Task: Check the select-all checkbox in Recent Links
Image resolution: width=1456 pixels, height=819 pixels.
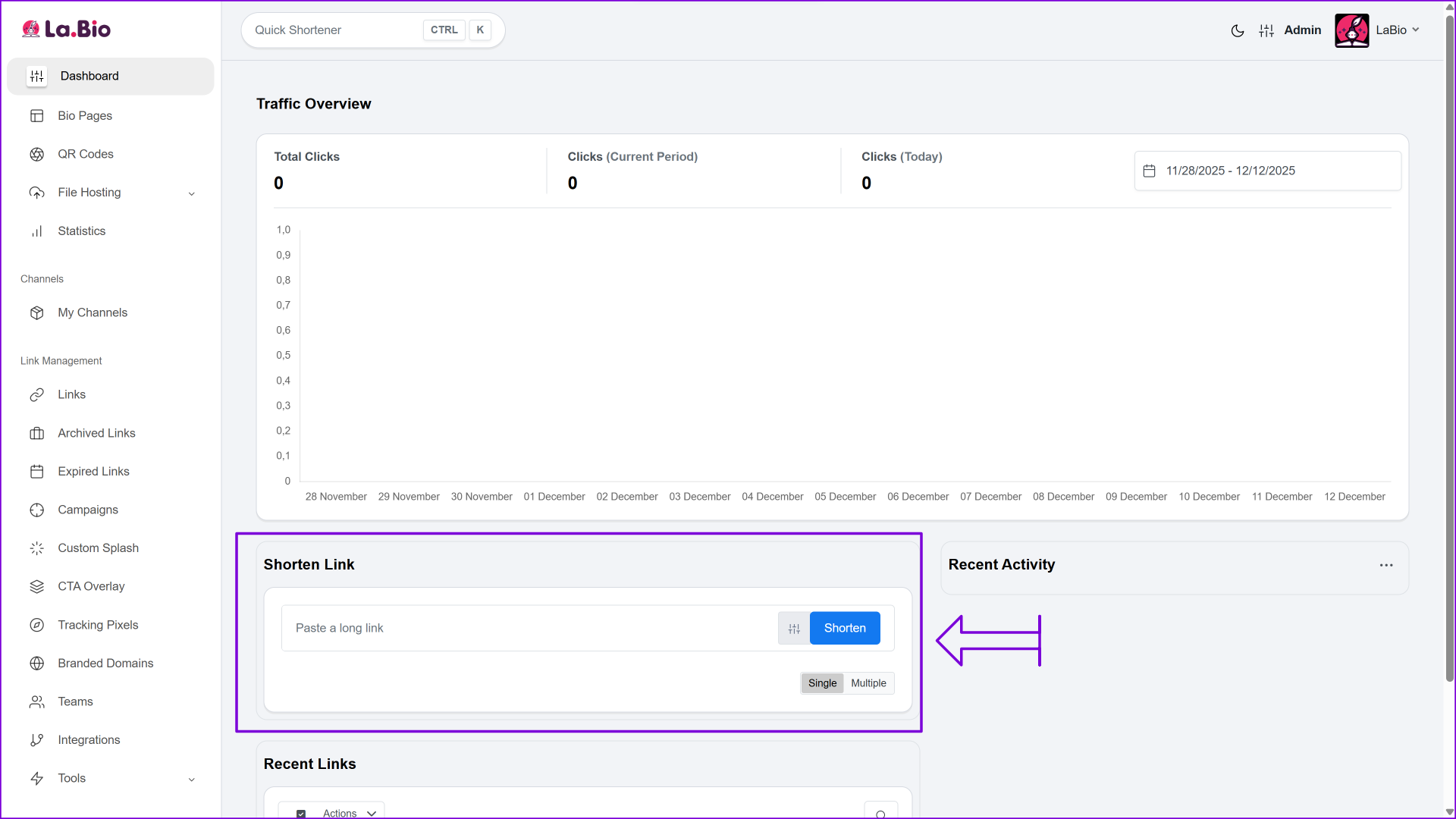Action: point(301,813)
